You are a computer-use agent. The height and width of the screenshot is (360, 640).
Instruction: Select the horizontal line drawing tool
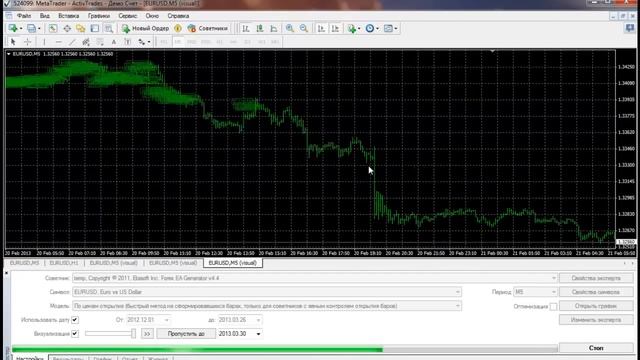pos(58,42)
